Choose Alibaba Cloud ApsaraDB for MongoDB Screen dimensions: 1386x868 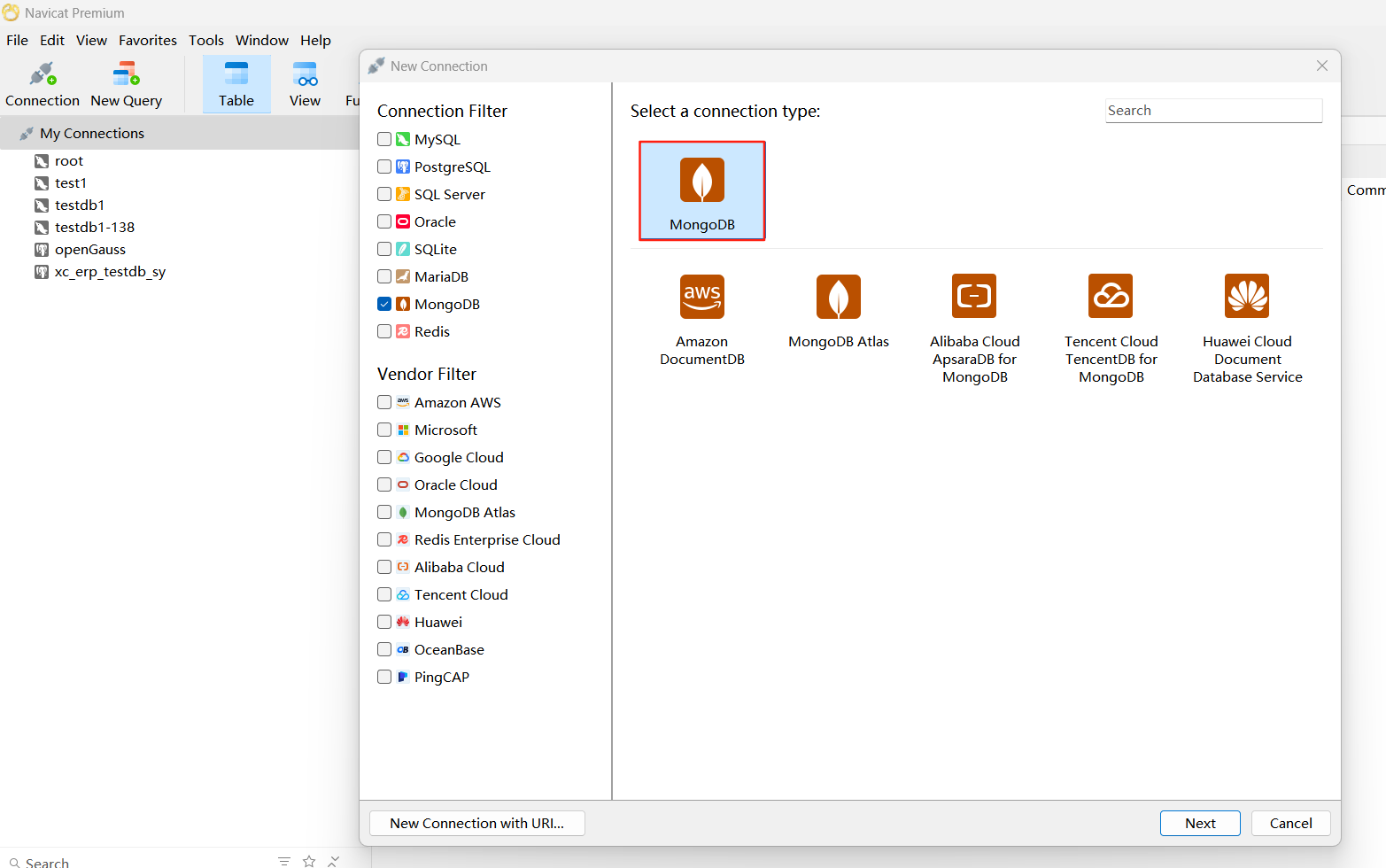pyautogui.click(x=975, y=329)
